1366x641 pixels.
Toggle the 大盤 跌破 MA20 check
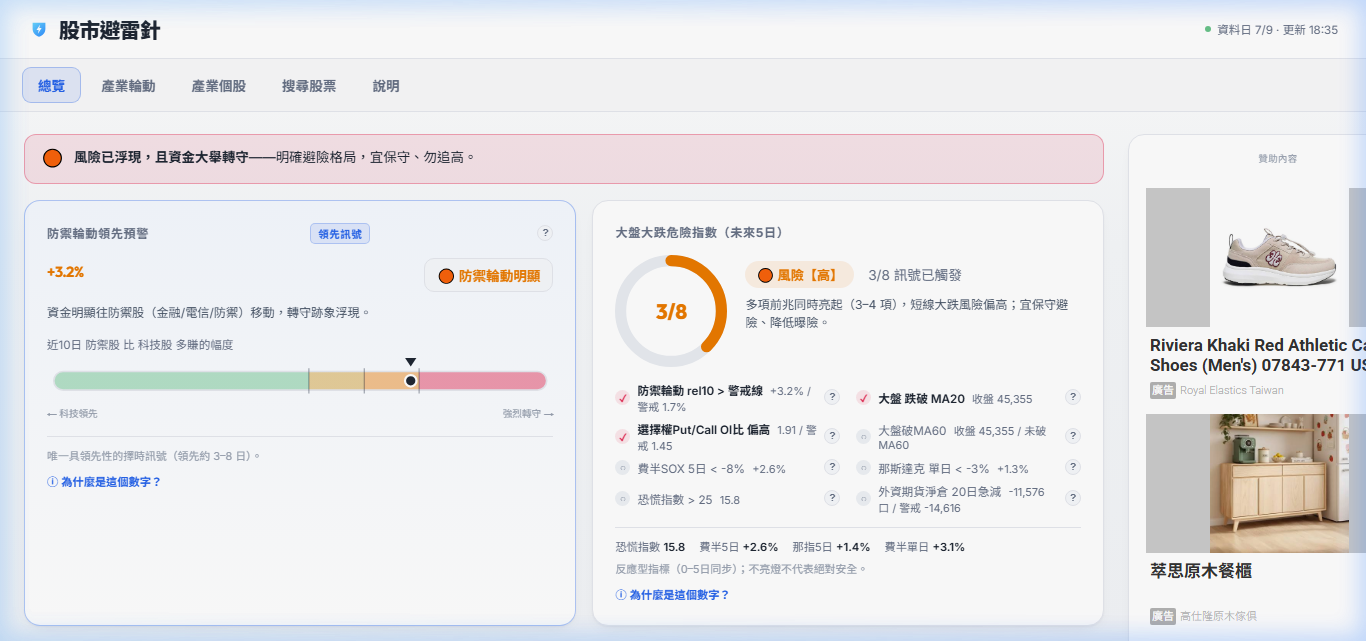point(863,398)
